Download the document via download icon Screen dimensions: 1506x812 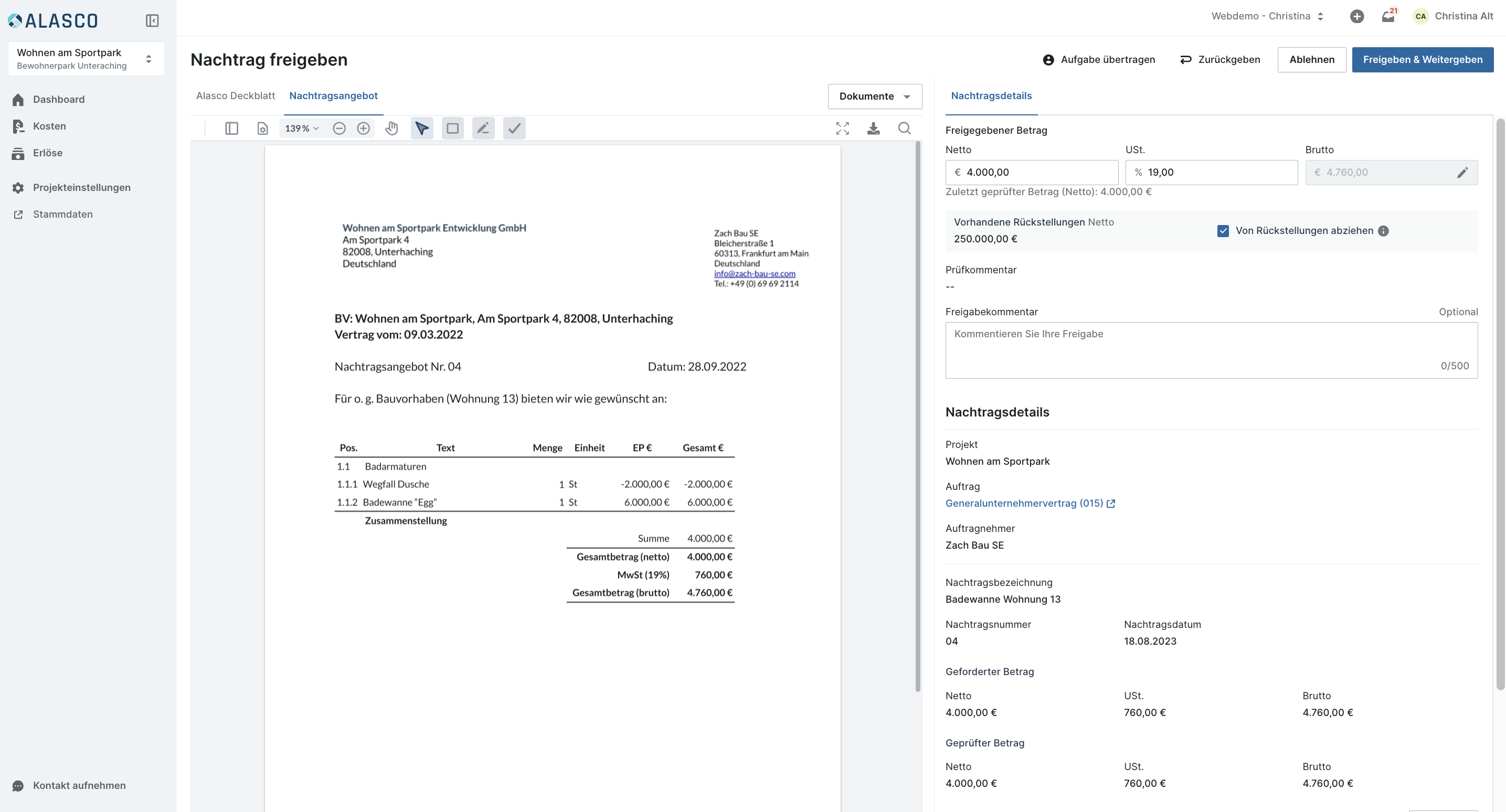(874, 129)
